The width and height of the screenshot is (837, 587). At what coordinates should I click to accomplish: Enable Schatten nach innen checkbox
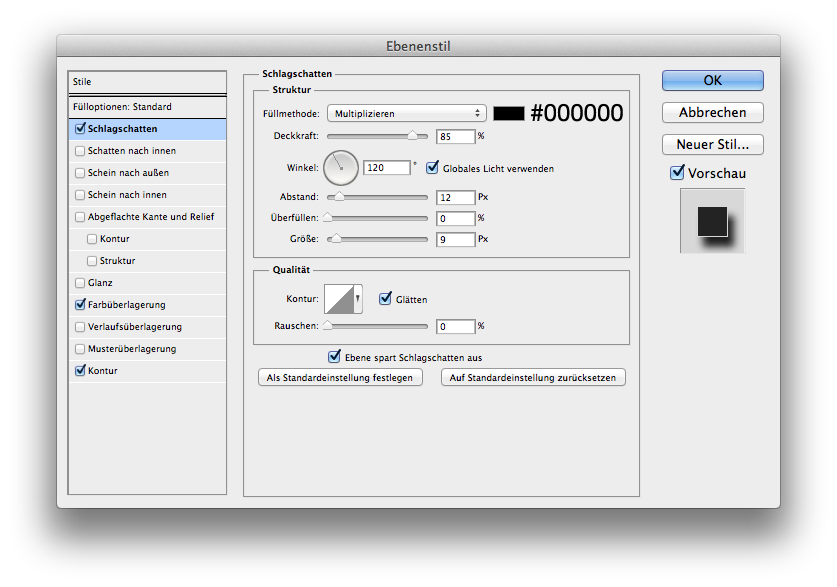pos(80,151)
